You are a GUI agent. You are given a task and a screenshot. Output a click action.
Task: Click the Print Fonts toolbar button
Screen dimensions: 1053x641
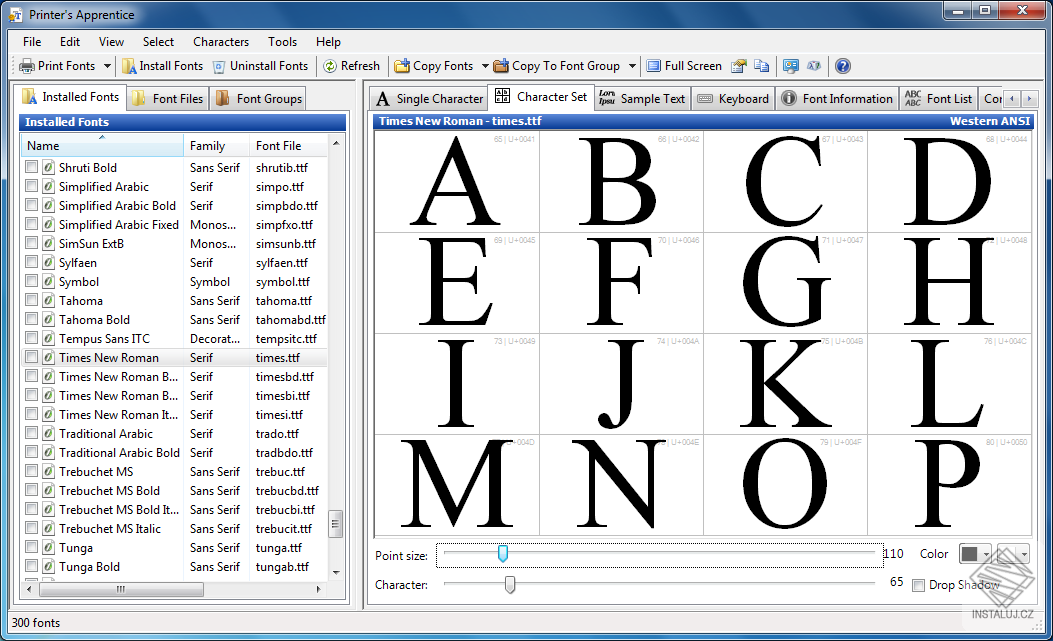point(57,66)
